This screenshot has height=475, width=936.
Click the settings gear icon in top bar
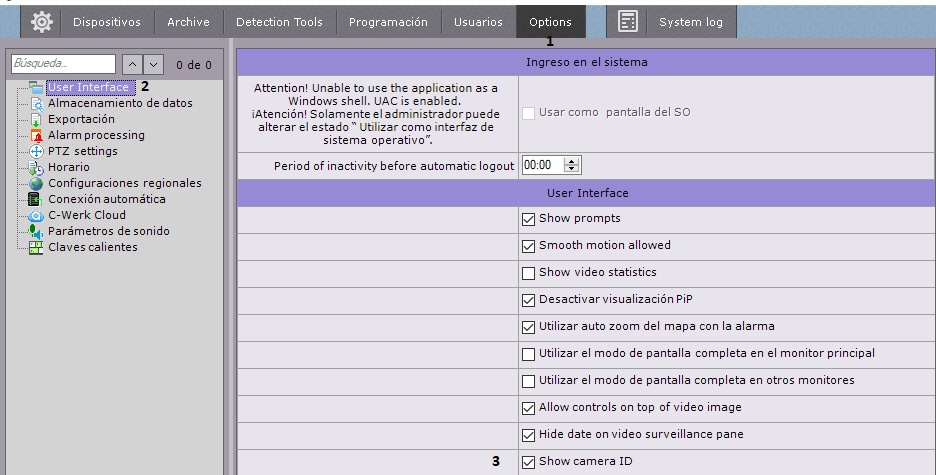(x=42, y=22)
